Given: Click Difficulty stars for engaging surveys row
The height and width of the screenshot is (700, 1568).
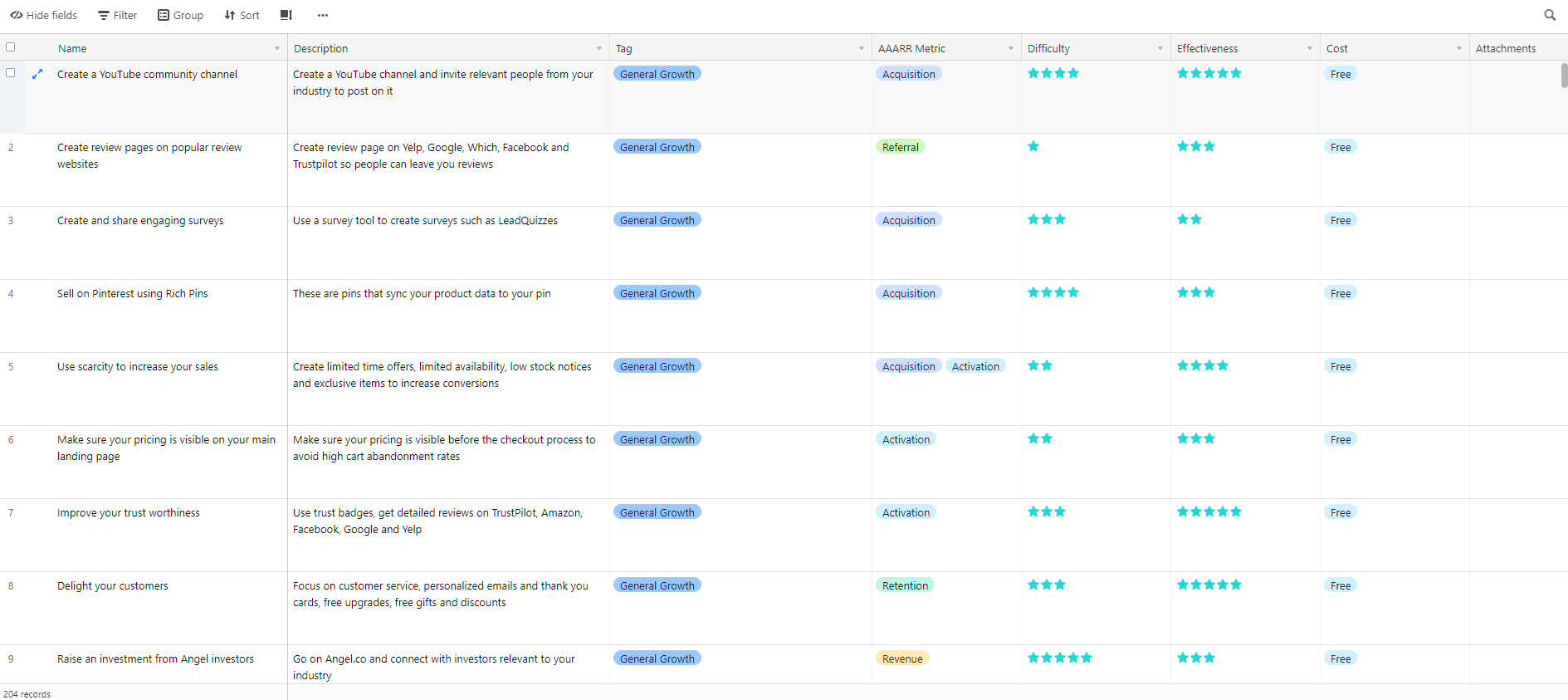Looking at the screenshot, I should tap(1047, 219).
